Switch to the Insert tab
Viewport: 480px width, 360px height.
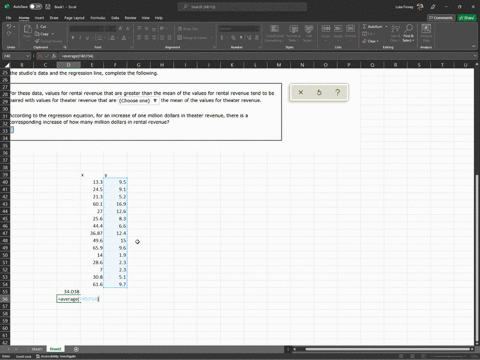click(39, 18)
